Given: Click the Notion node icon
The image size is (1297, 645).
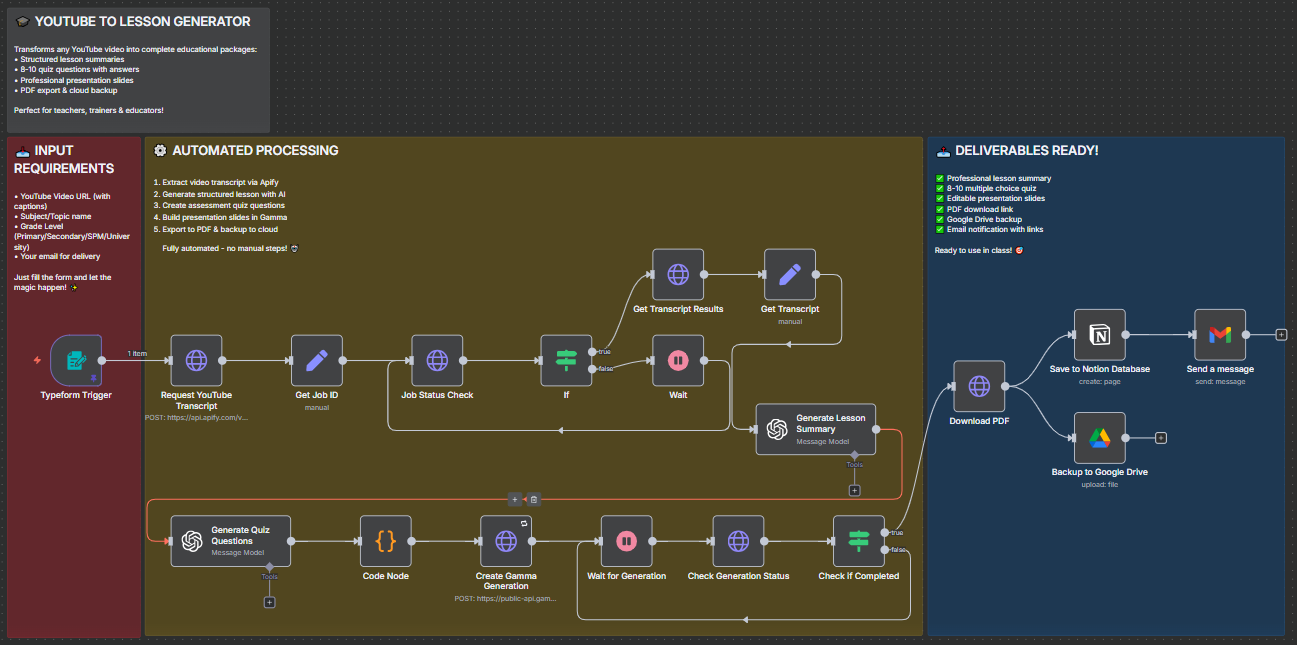Looking at the screenshot, I should click(1100, 335).
